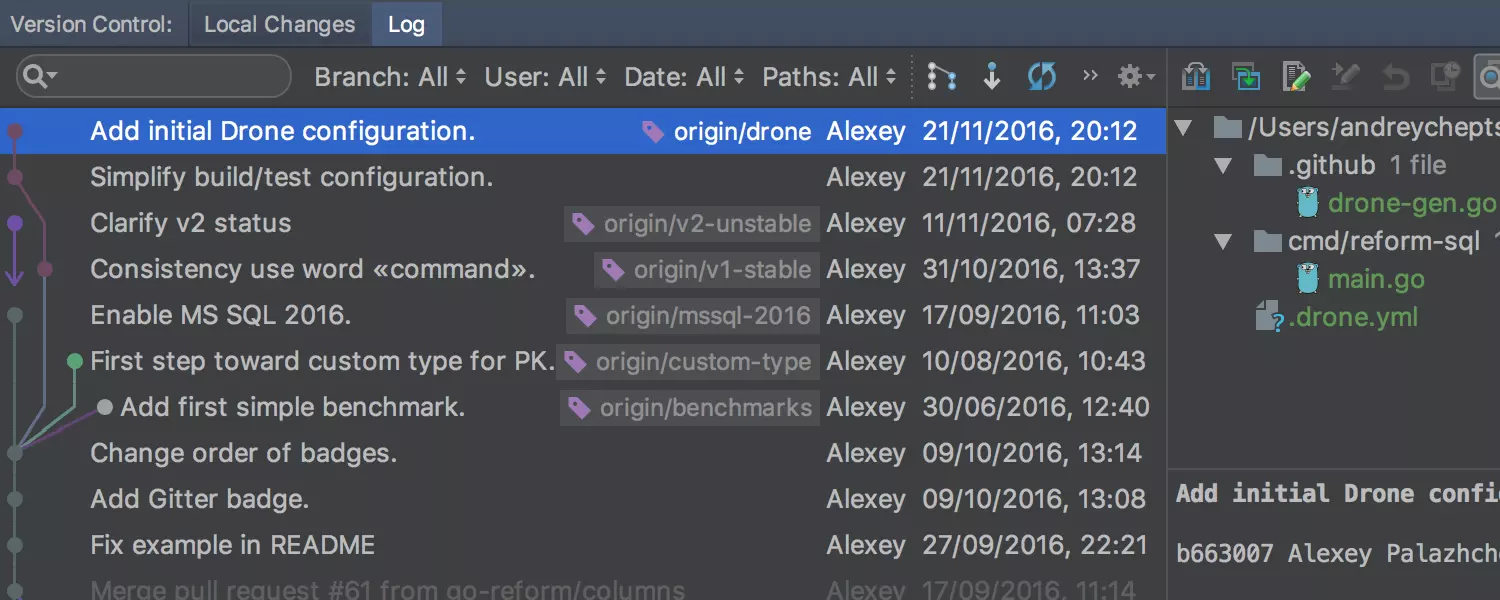Open the log settings gear menu
This screenshot has height=600, width=1500.
pos(1135,77)
